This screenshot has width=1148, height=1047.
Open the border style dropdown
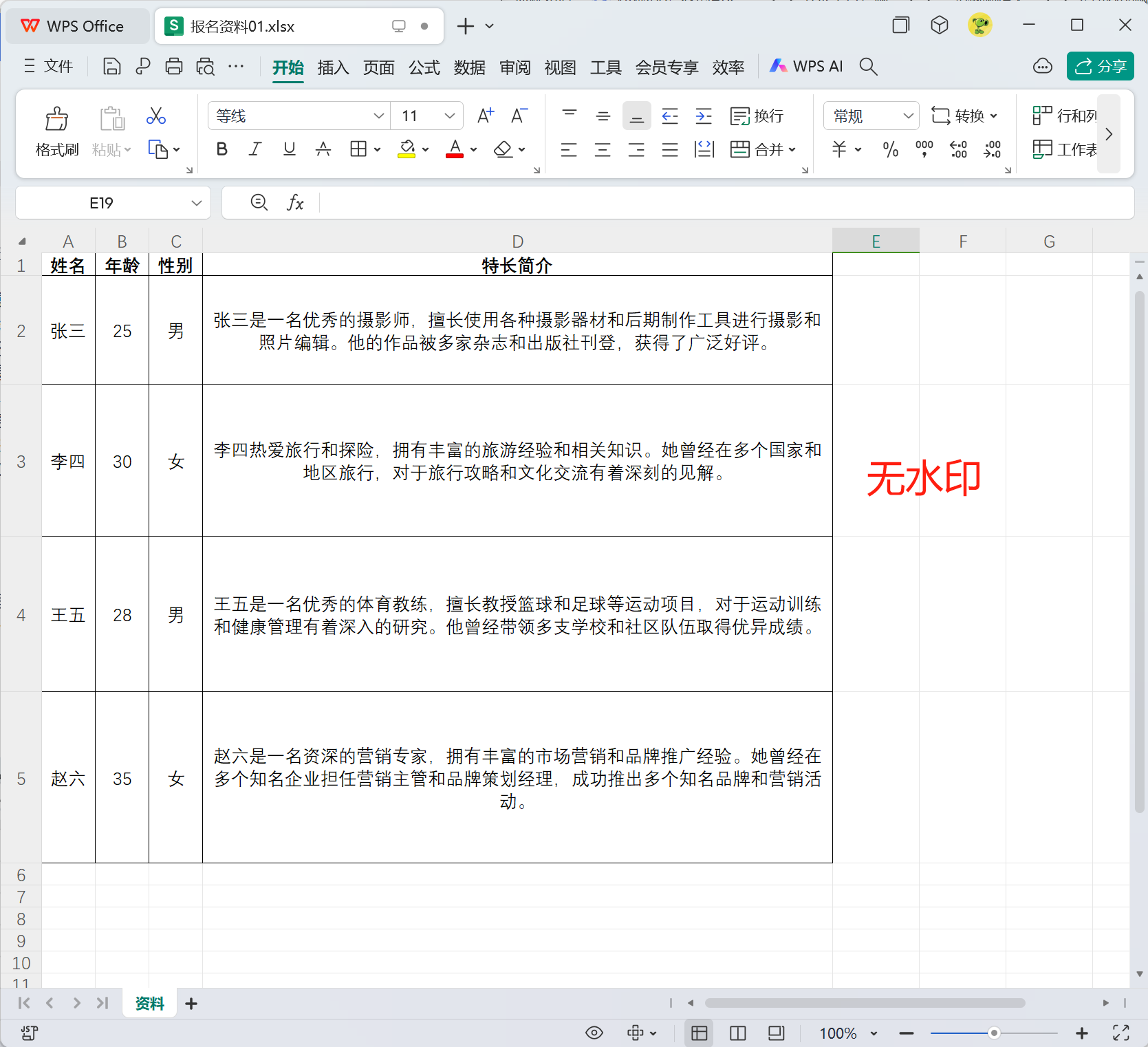click(x=377, y=149)
